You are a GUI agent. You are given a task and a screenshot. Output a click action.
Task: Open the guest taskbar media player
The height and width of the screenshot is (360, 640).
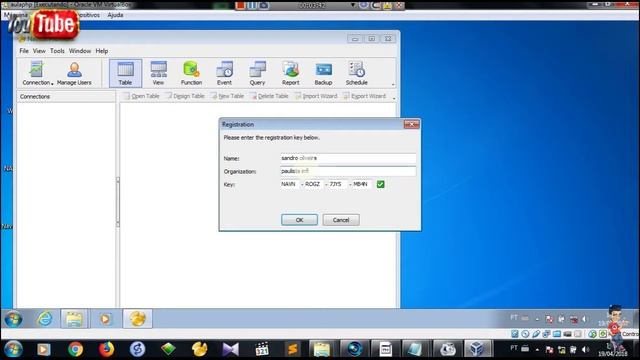(105, 319)
